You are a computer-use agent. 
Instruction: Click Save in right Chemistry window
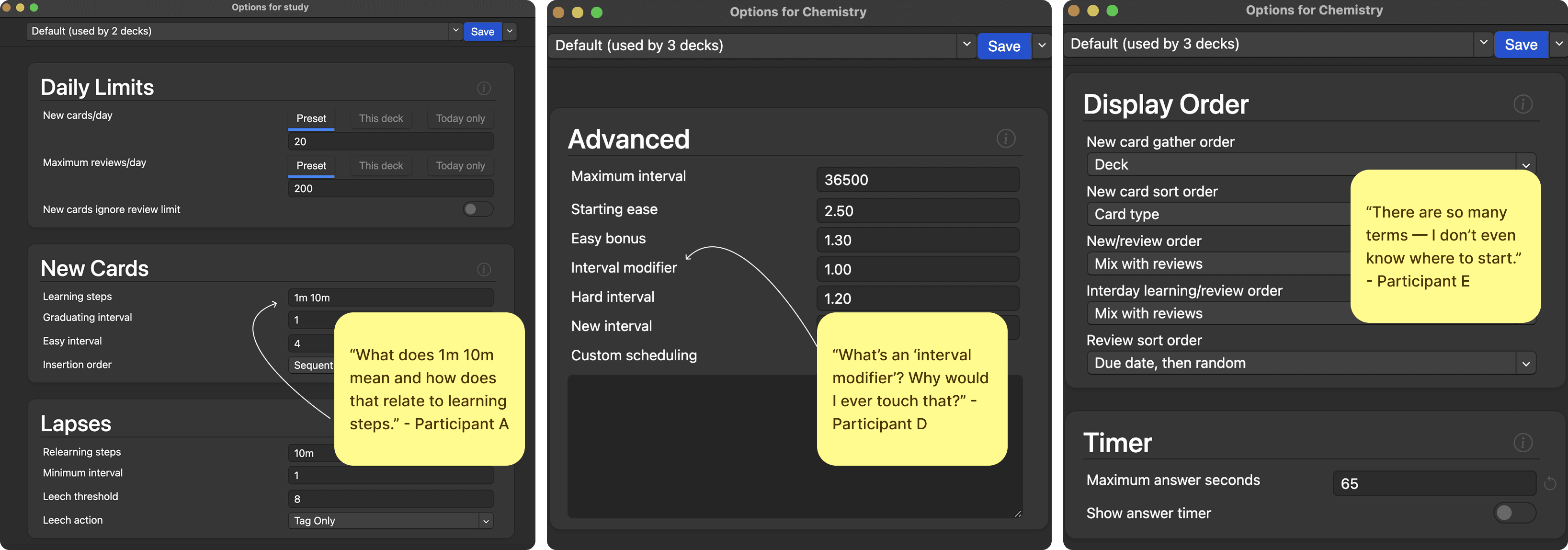[1521, 45]
